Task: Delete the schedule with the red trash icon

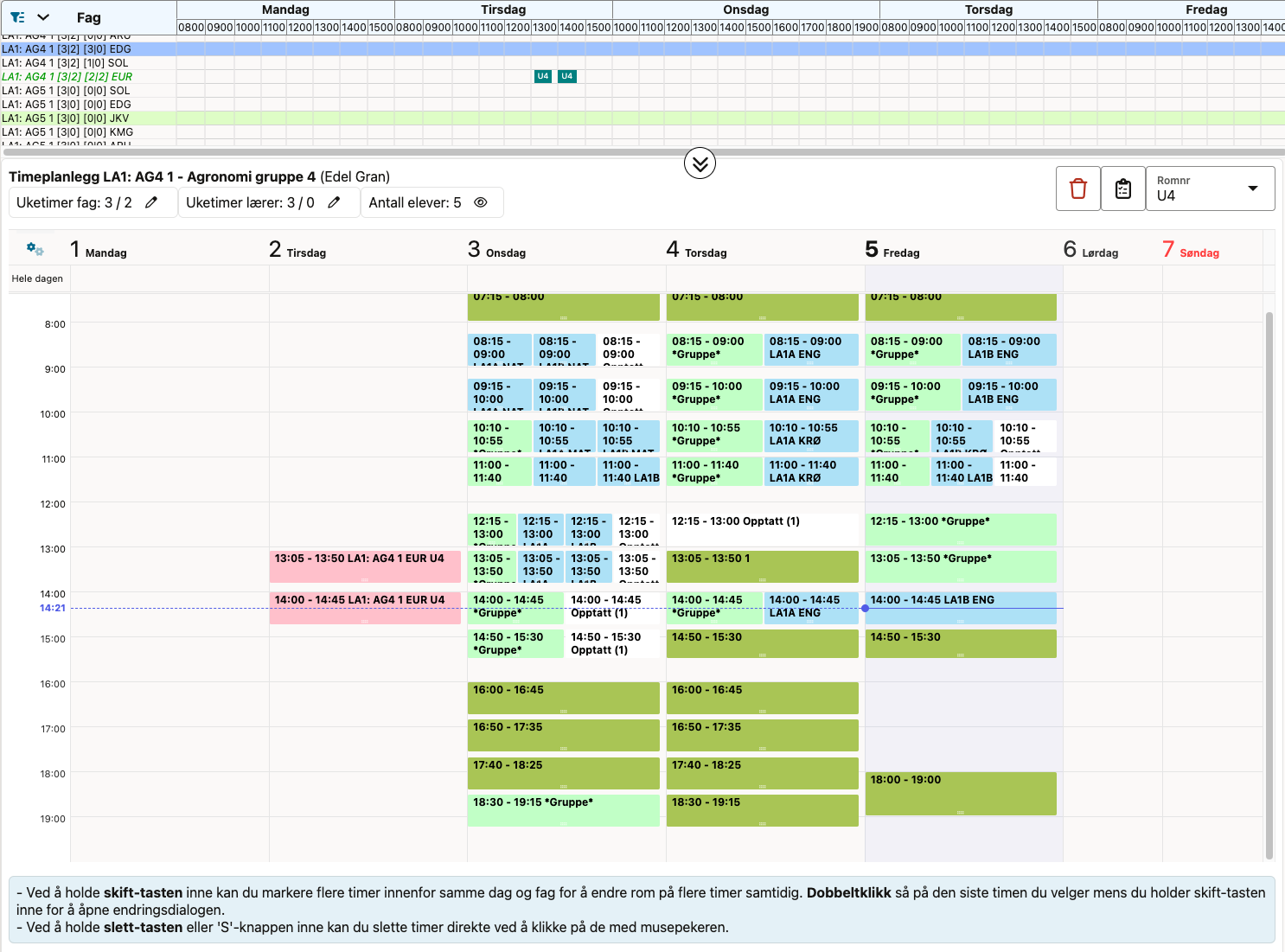Action: point(1078,188)
